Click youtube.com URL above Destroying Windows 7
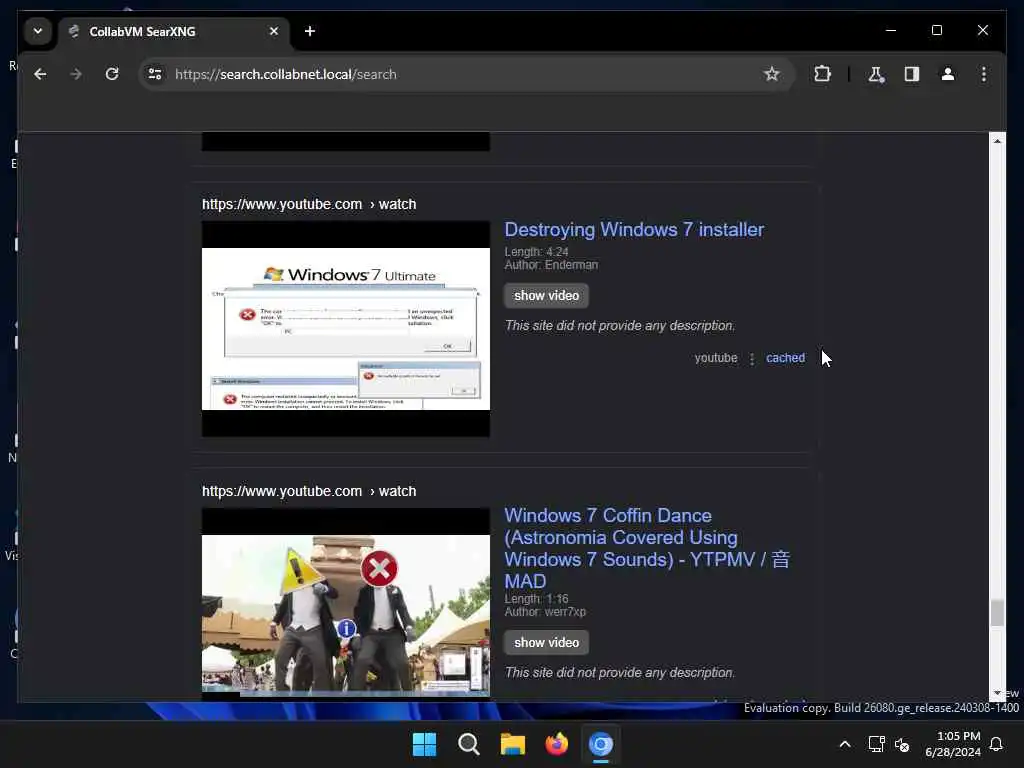The image size is (1024, 768). pyautogui.click(x=309, y=204)
